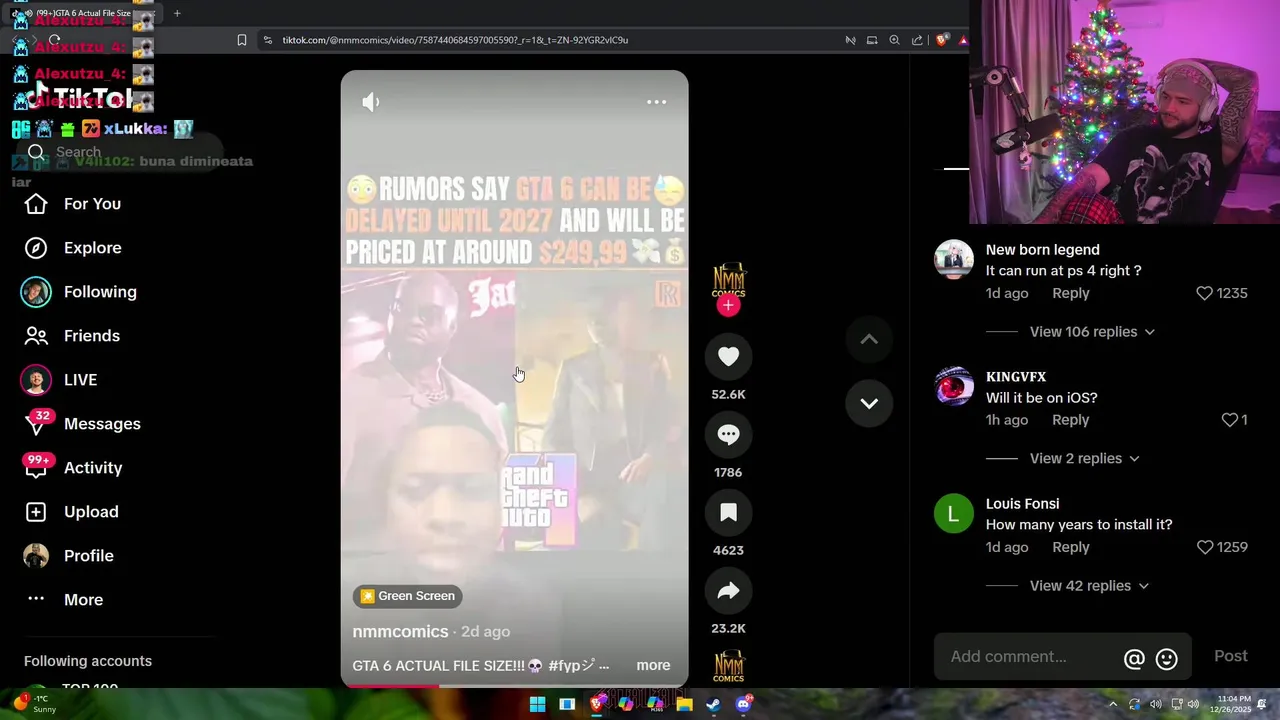Click the Post comment button

click(1230, 657)
